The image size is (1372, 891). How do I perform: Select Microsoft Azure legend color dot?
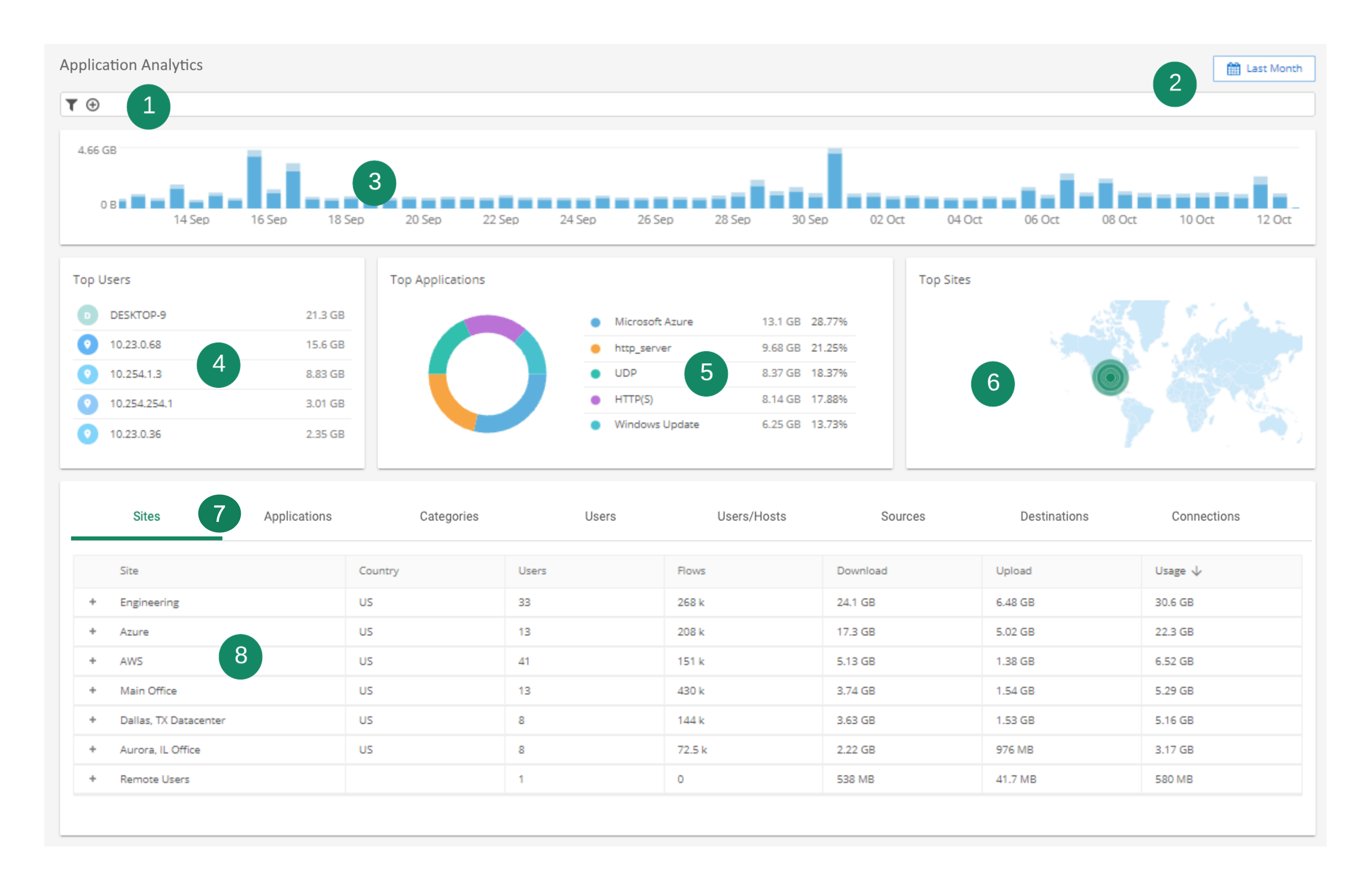596,322
